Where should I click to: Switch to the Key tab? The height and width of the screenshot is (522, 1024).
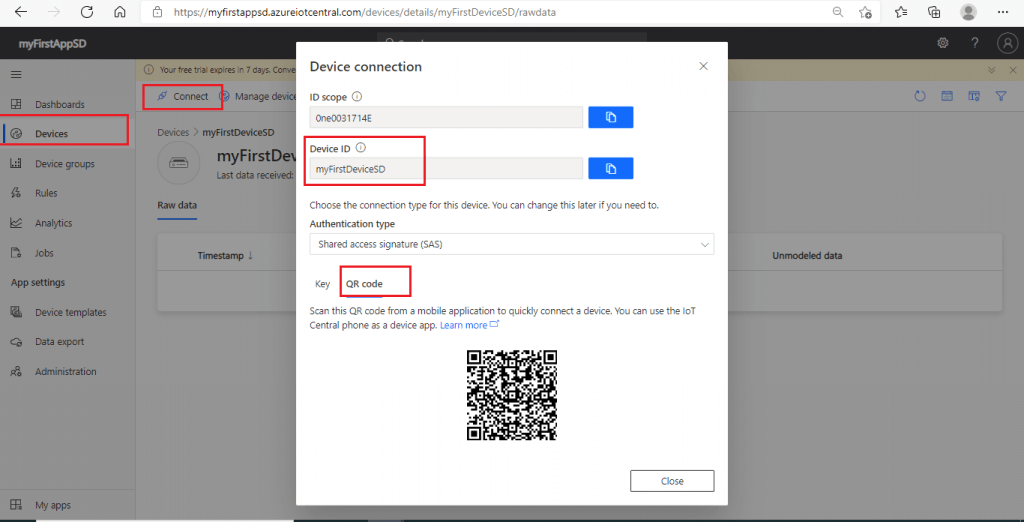[323, 284]
